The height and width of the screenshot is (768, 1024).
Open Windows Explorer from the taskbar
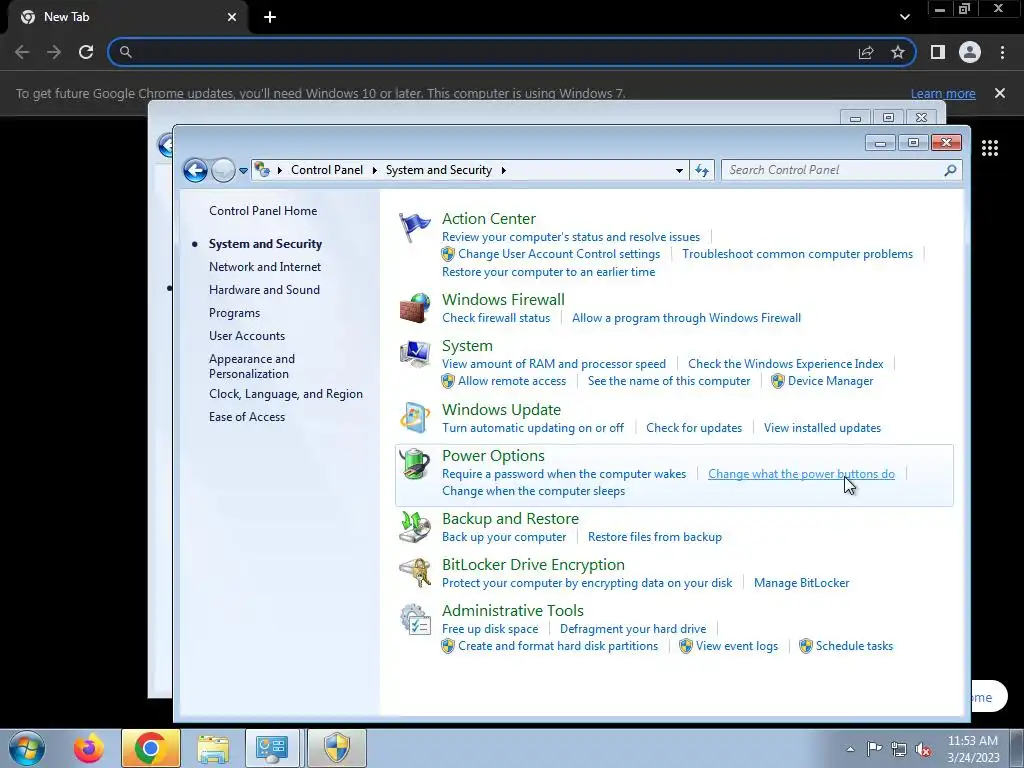click(213, 748)
